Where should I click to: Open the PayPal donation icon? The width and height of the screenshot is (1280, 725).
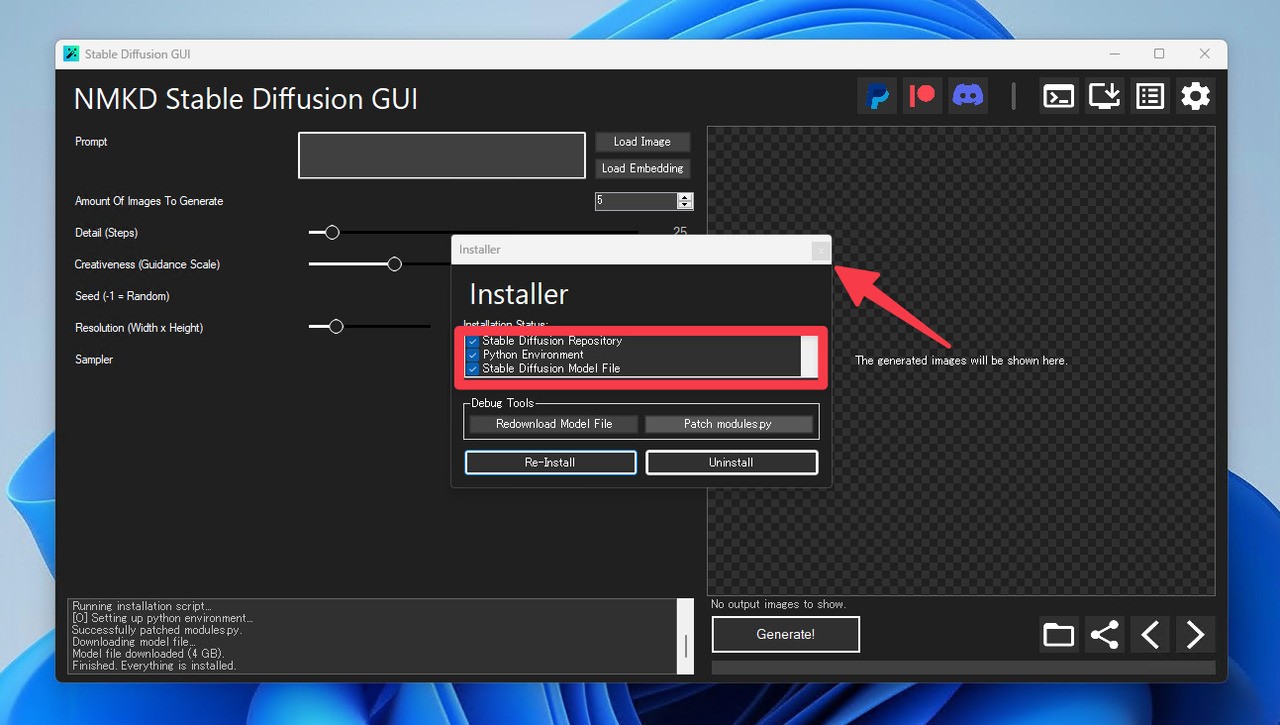click(877, 96)
